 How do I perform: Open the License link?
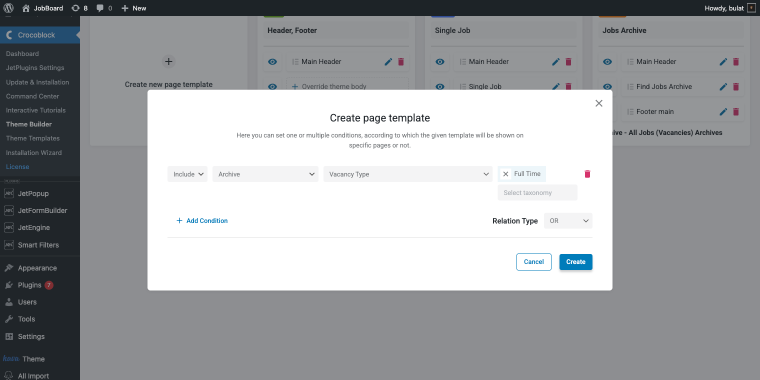[17, 167]
